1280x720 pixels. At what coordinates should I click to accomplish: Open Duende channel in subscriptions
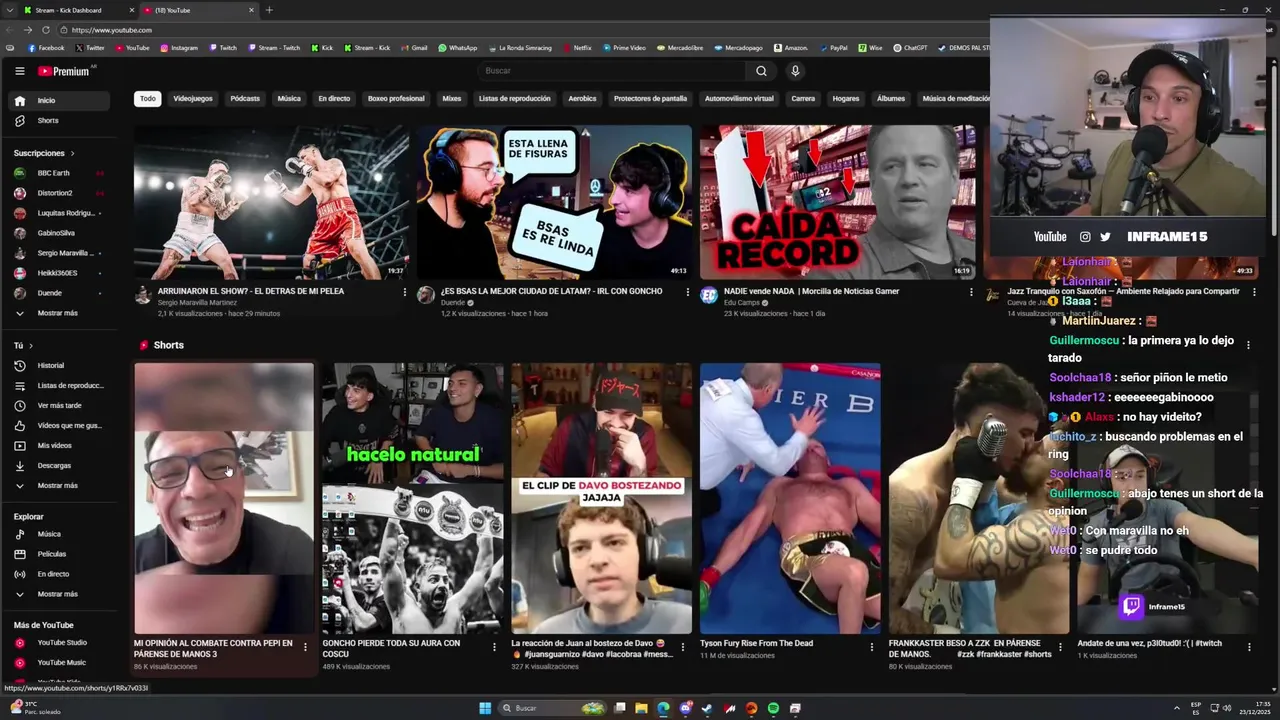pos(60,293)
